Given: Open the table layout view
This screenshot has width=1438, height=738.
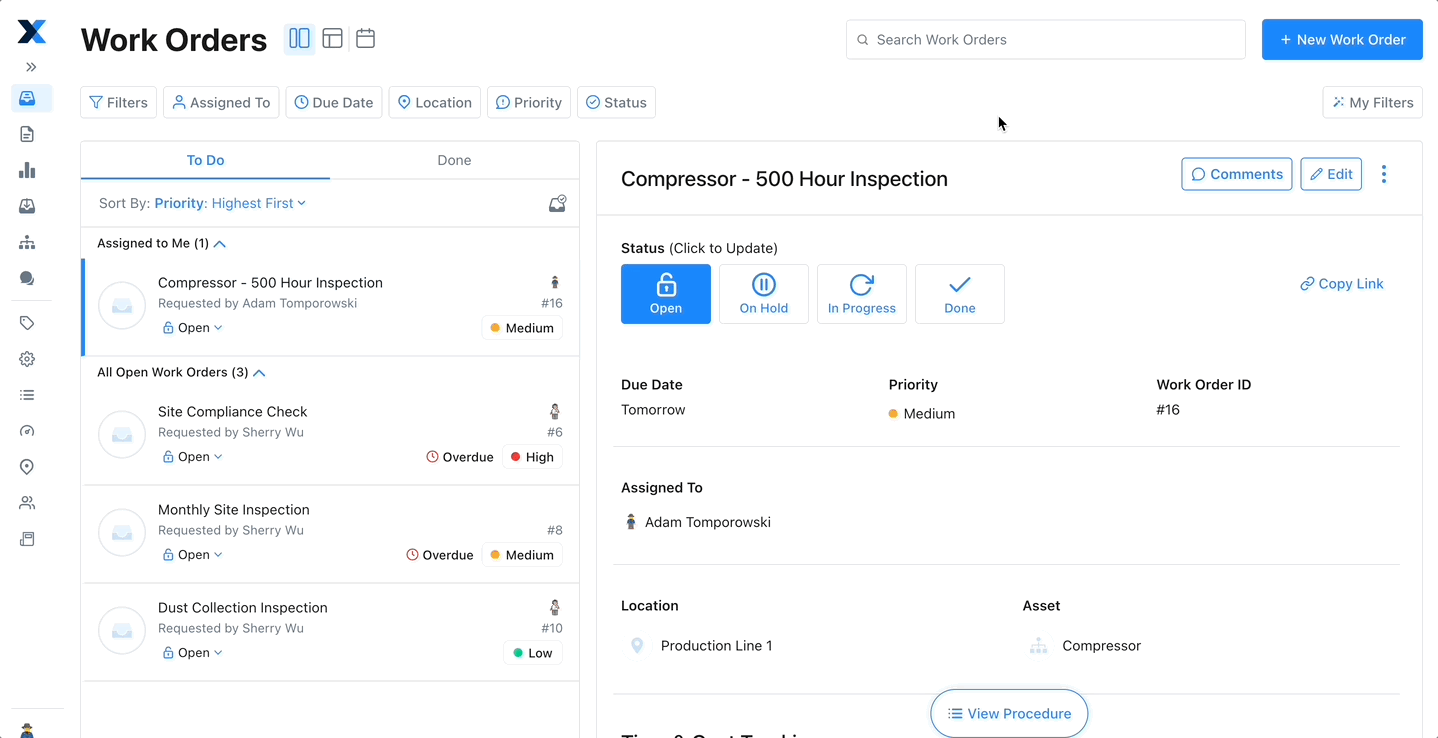Looking at the screenshot, I should click(332, 38).
